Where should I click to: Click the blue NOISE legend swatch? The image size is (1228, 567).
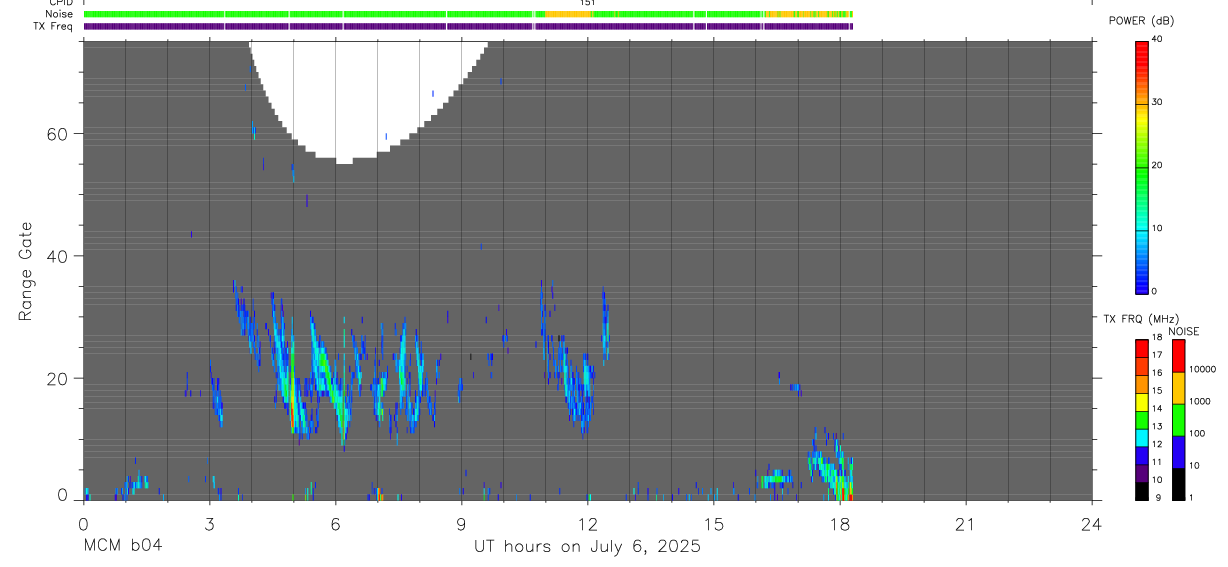tap(1178, 452)
